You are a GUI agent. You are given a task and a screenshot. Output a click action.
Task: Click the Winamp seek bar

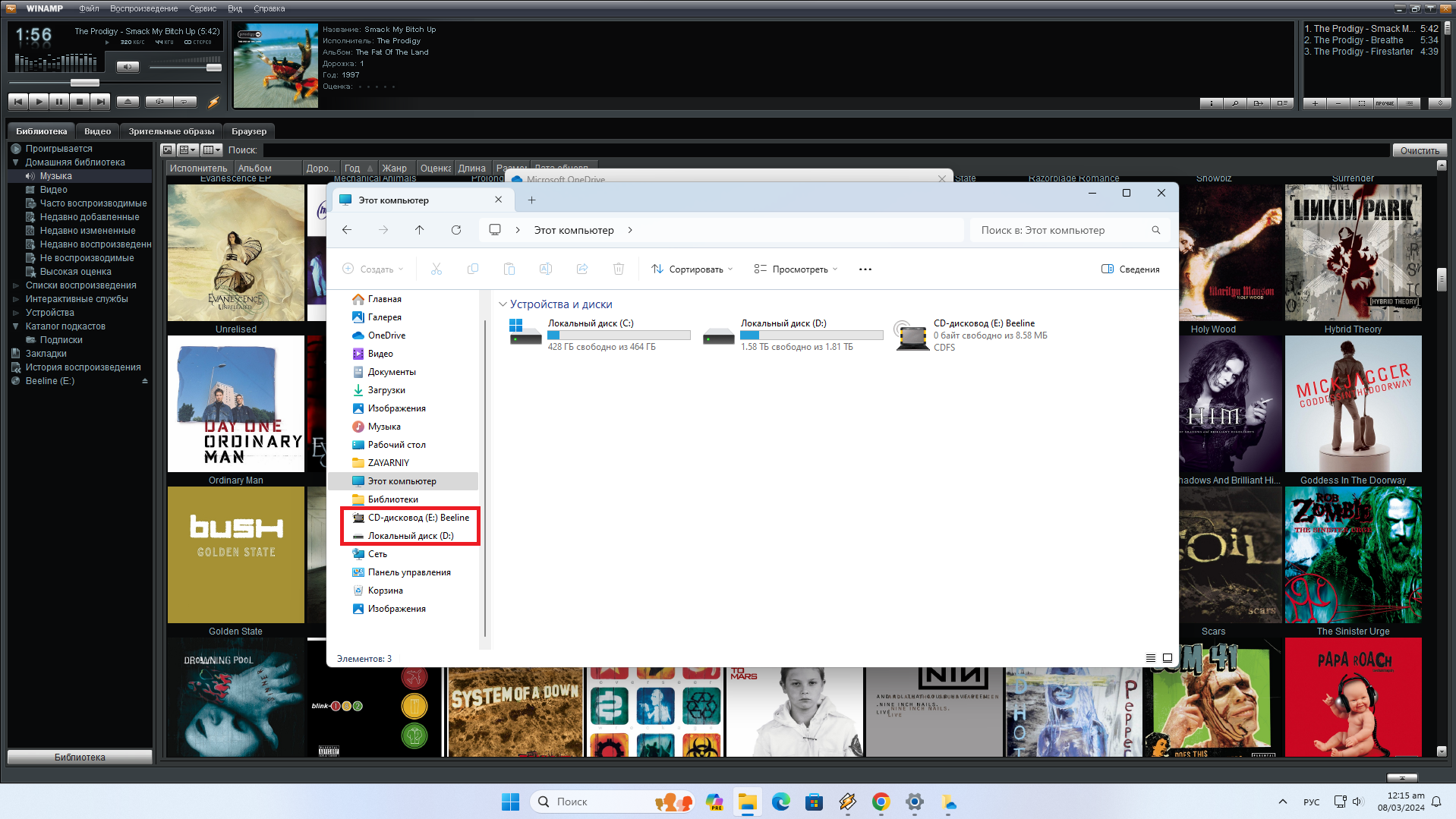point(114,82)
